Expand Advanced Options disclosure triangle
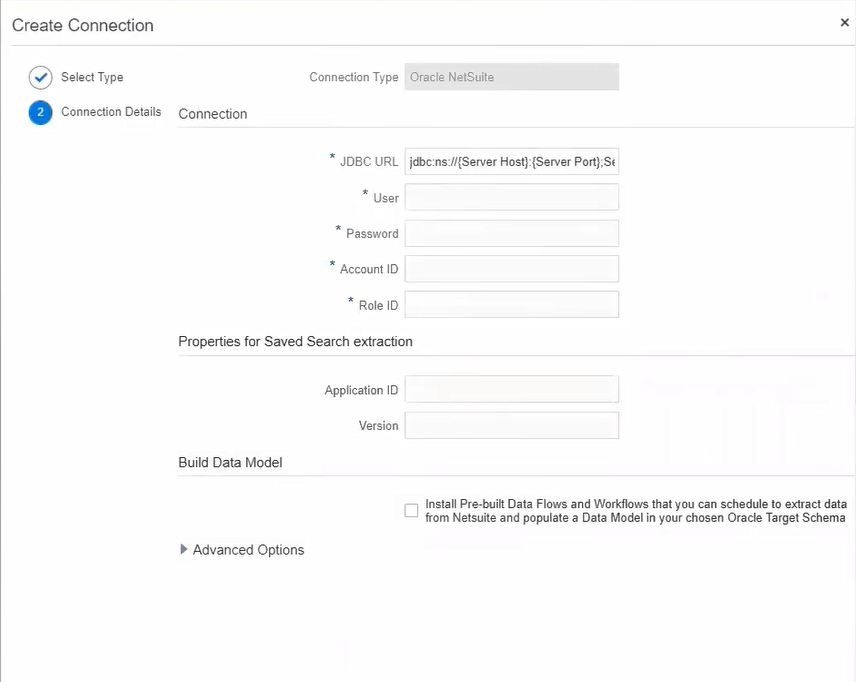The image size is (856, 682). pyautogui.click(x=183, y=550)
